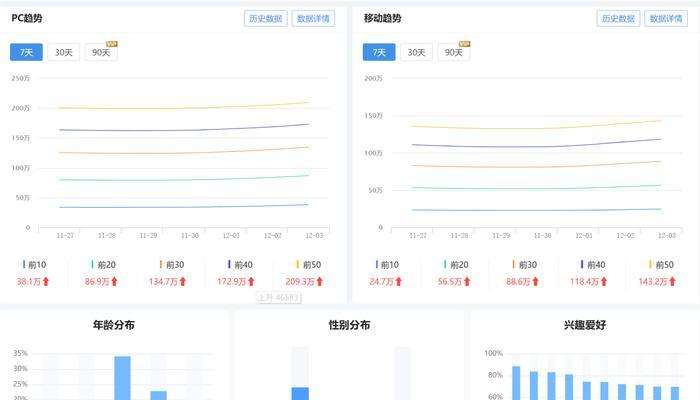Screen dimensions: 700x400
Task: Switch to the 90天 tab in 移动趋势
Action: pos(454,52)
